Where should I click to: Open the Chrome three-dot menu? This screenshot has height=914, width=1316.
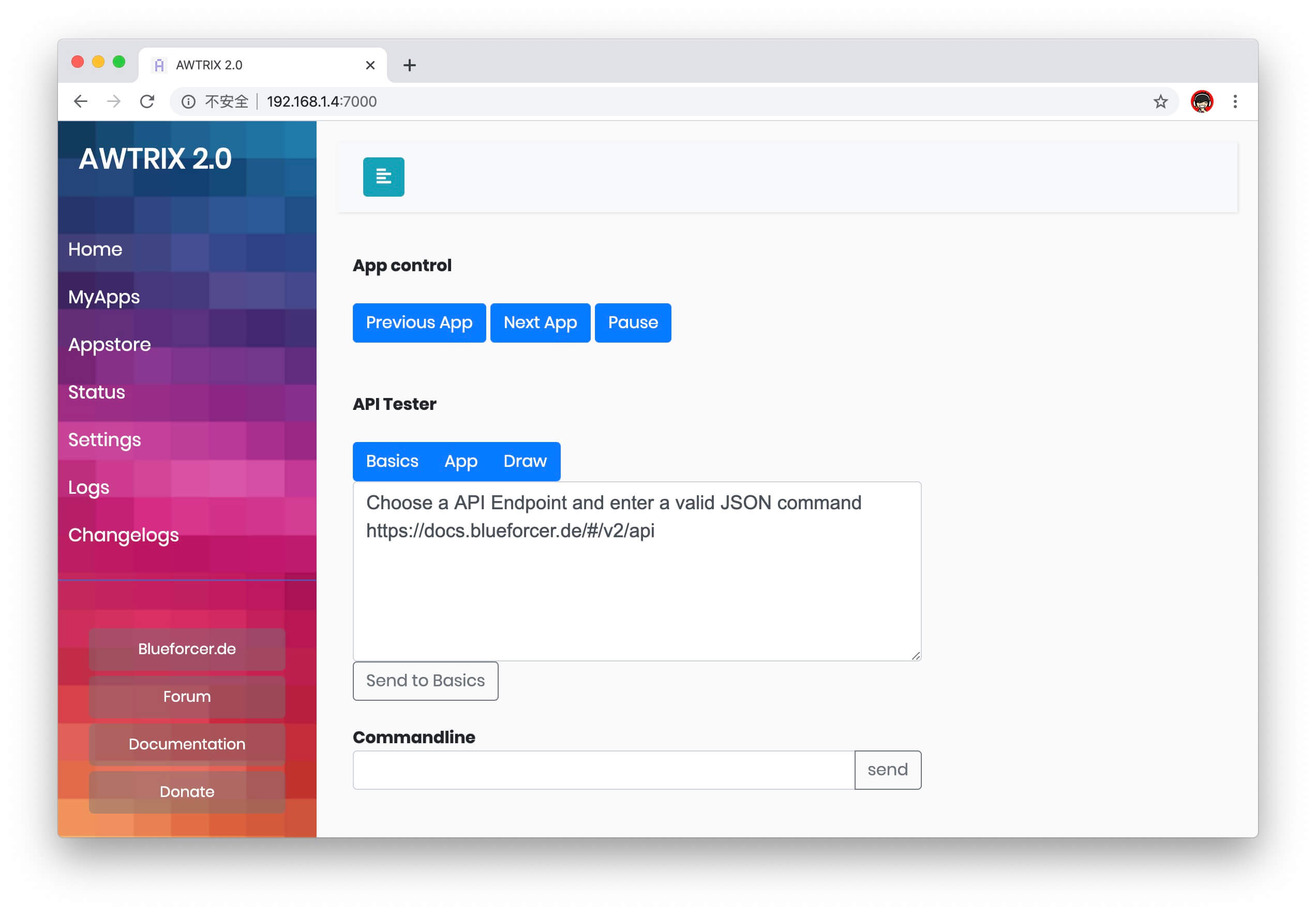tap(1235, 101)
